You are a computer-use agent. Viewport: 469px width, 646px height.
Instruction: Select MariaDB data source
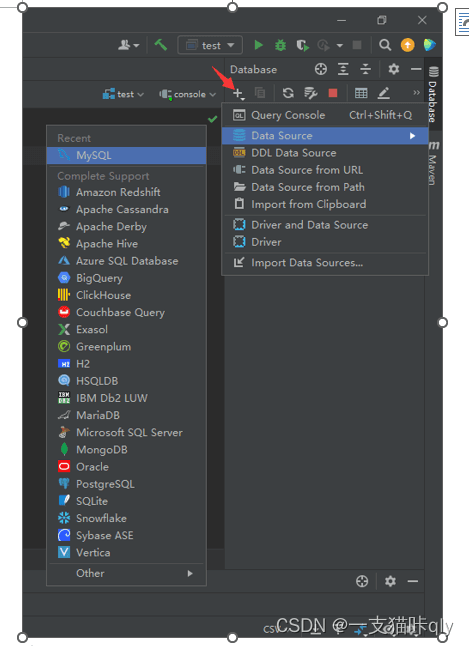coord(127,415)
